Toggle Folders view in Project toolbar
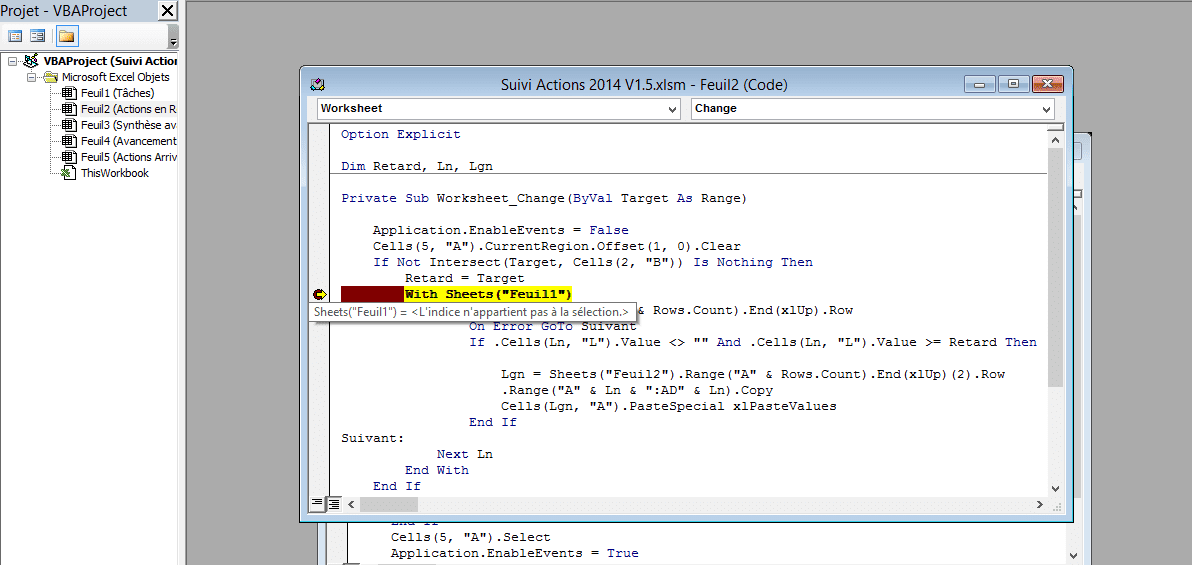The height and width of the screenshot is (565, 1192). [x=66, y=36]
